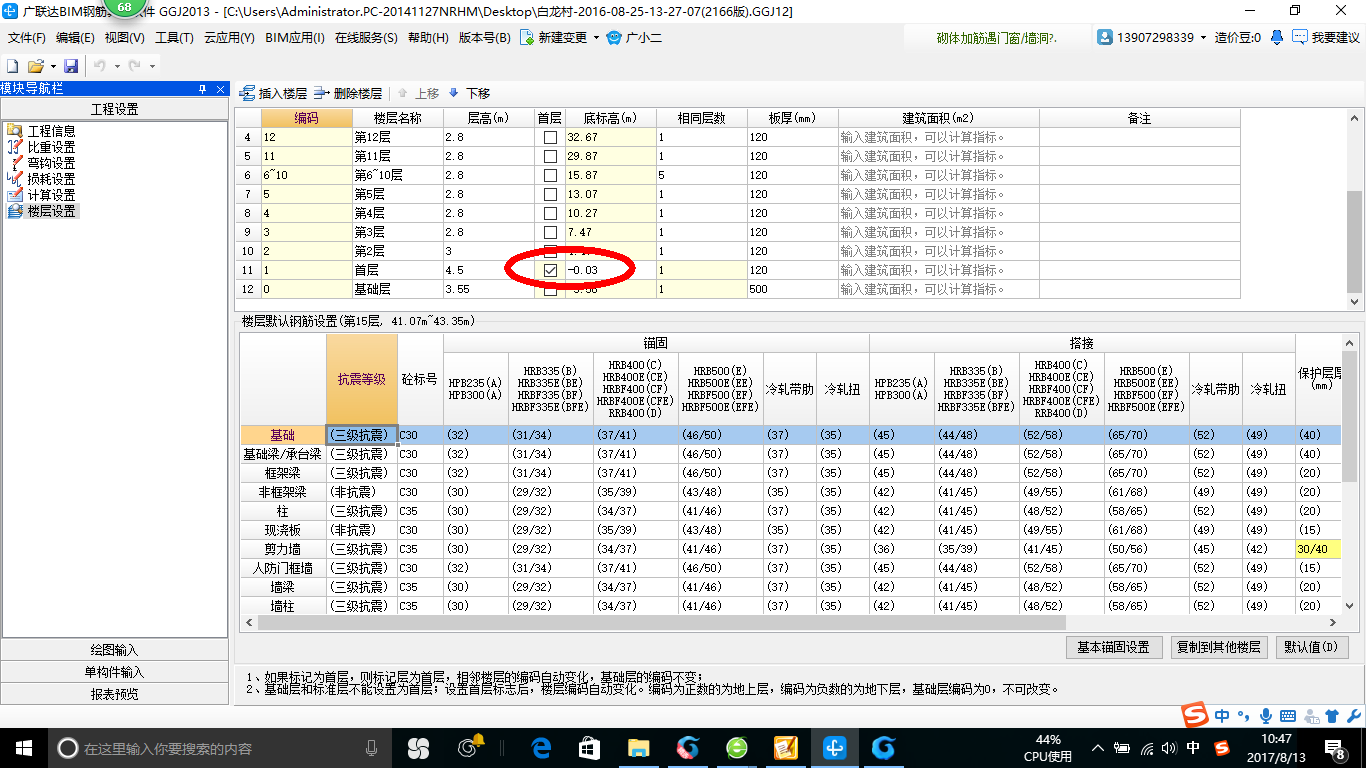Expand 新建变更 dropdown arrow
The width and height of the screenshot is (1366, 768).
coord(596,38)
